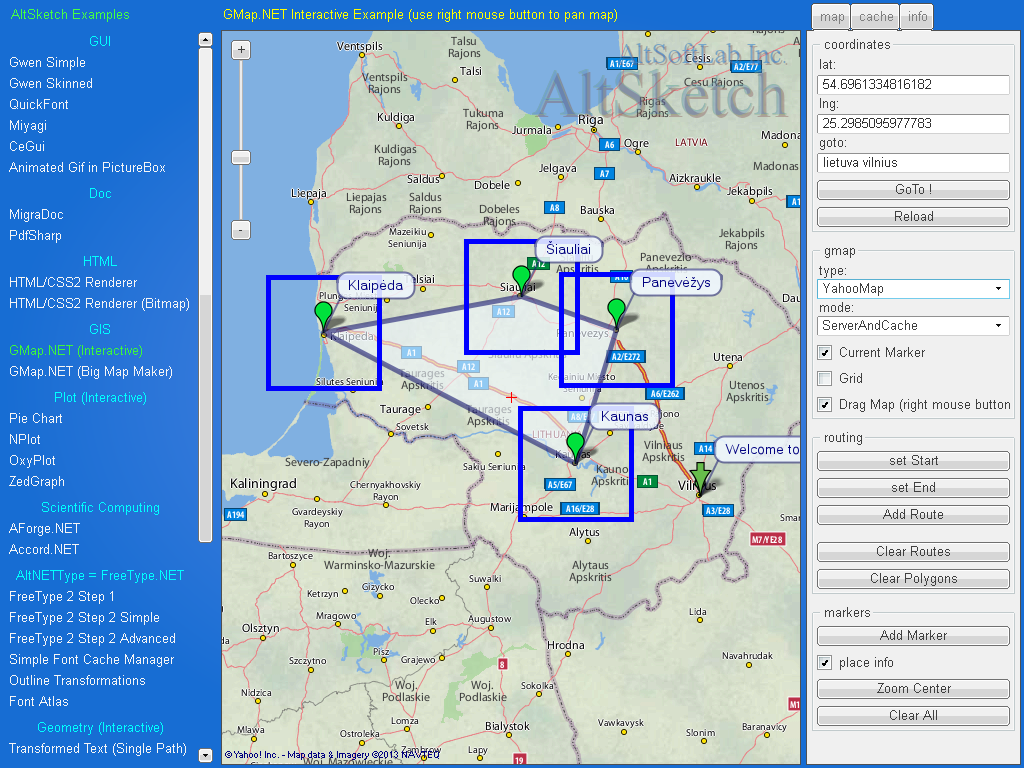The height and width of the screenshot is (768, 1024).
Task: Click the Add Marker button
Action: click(x=913, y=636)
